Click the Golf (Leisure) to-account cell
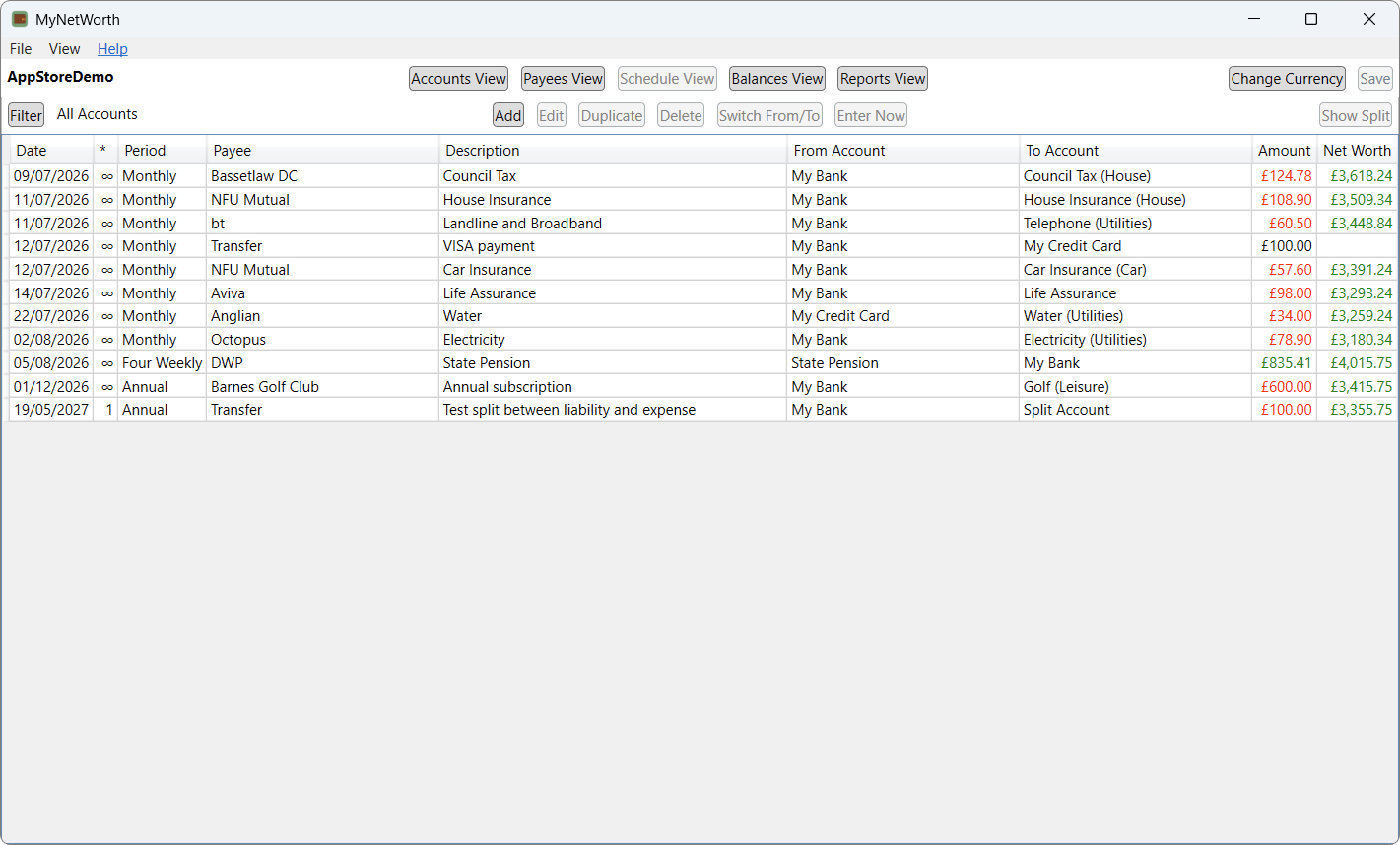Image resolution: width=1400 pixels, height=845 pixels. click(1135, 387)
